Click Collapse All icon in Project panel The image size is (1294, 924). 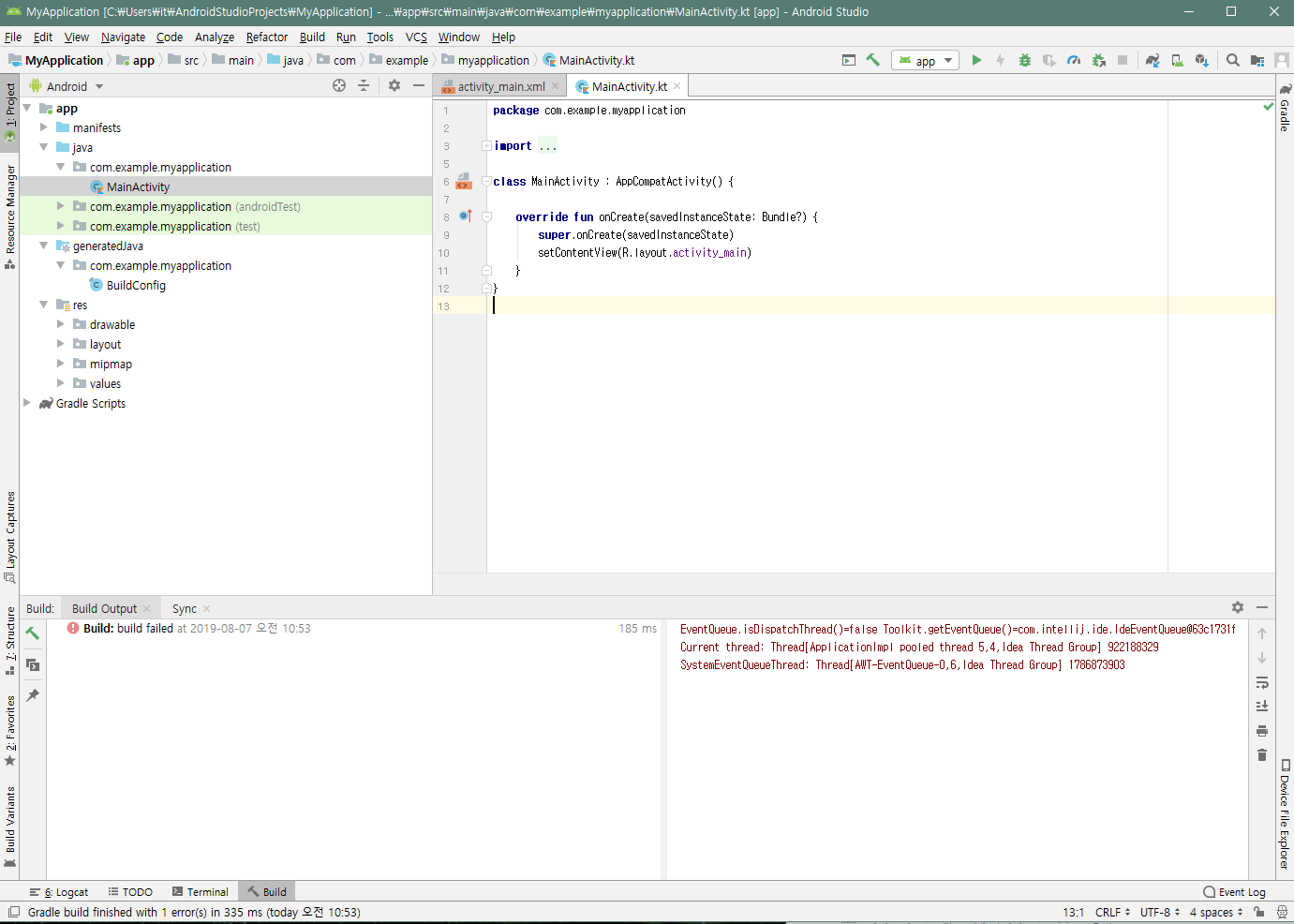pos(364,85)
